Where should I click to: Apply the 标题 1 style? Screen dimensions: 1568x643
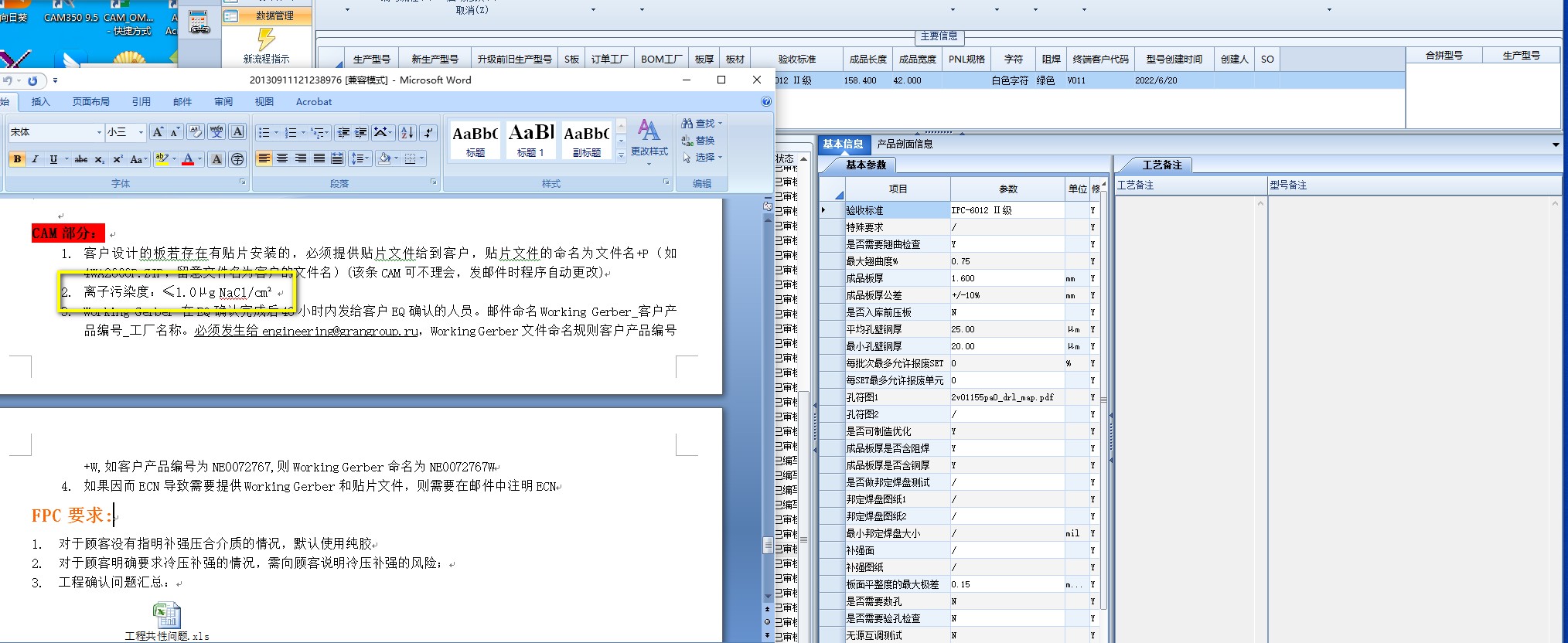coord(531,140)
